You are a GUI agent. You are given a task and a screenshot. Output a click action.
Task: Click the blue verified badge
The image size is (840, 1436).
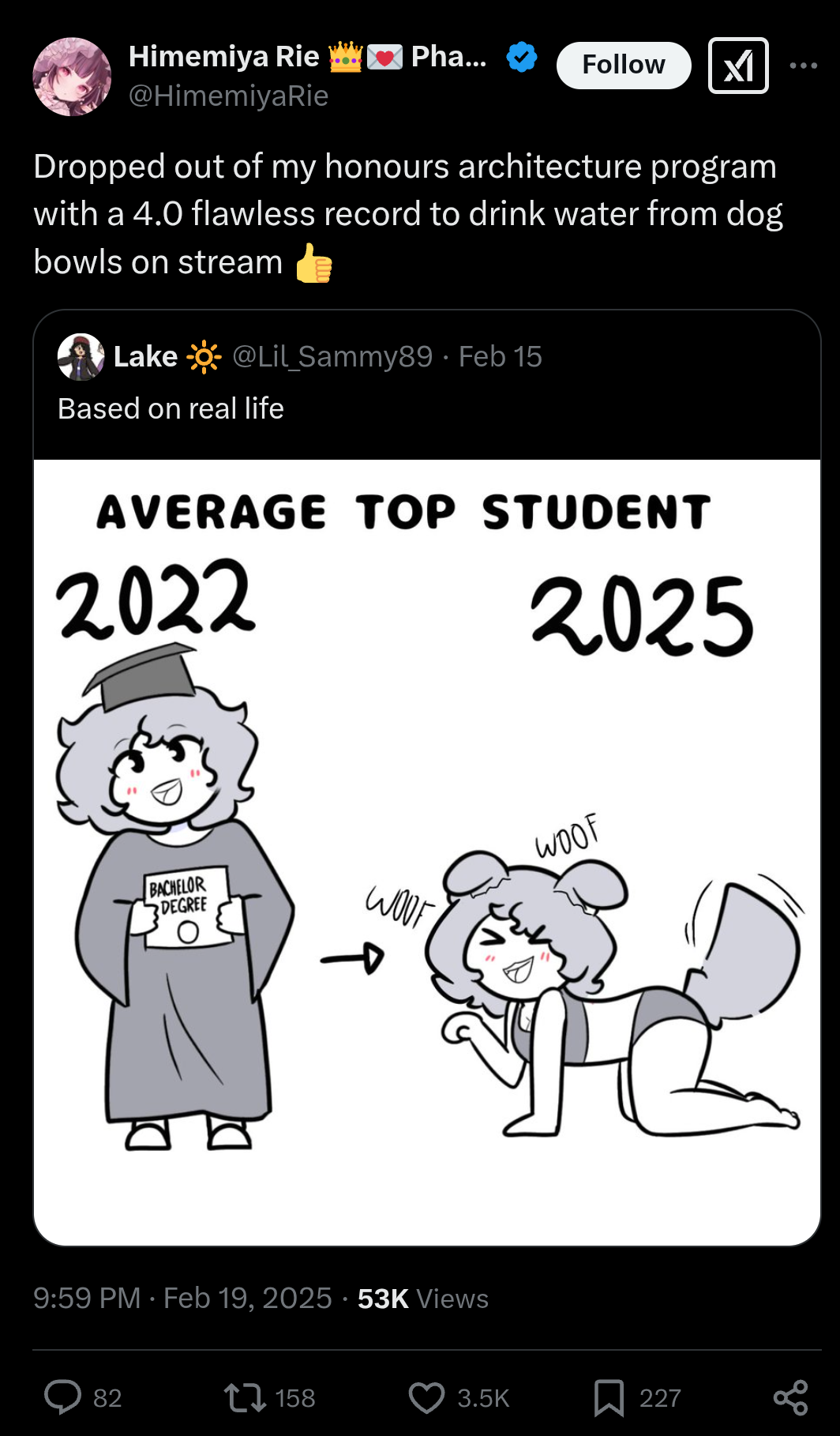(522, 57)
